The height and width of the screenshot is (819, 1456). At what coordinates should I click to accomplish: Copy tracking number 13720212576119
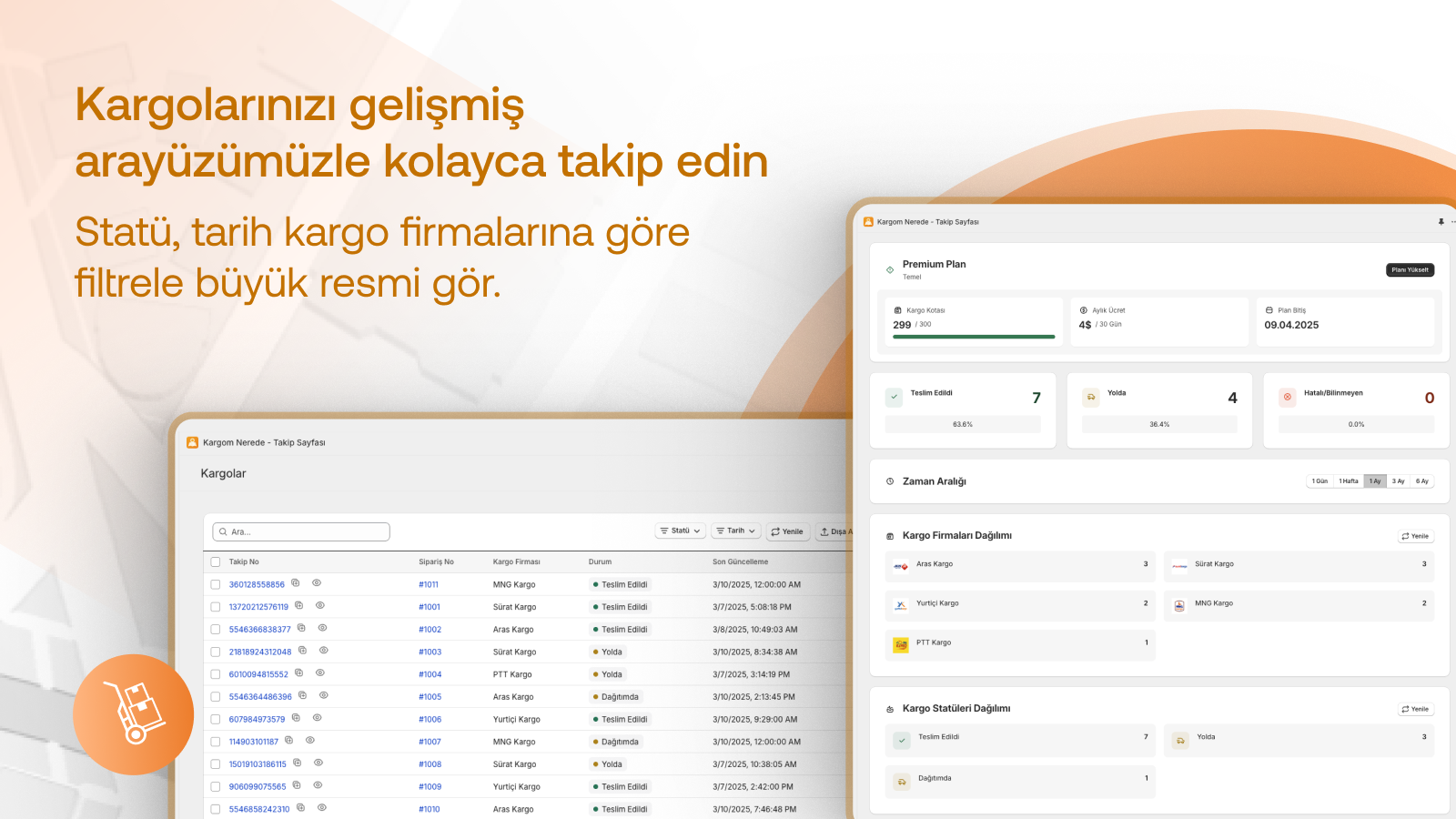click(298, 605)
